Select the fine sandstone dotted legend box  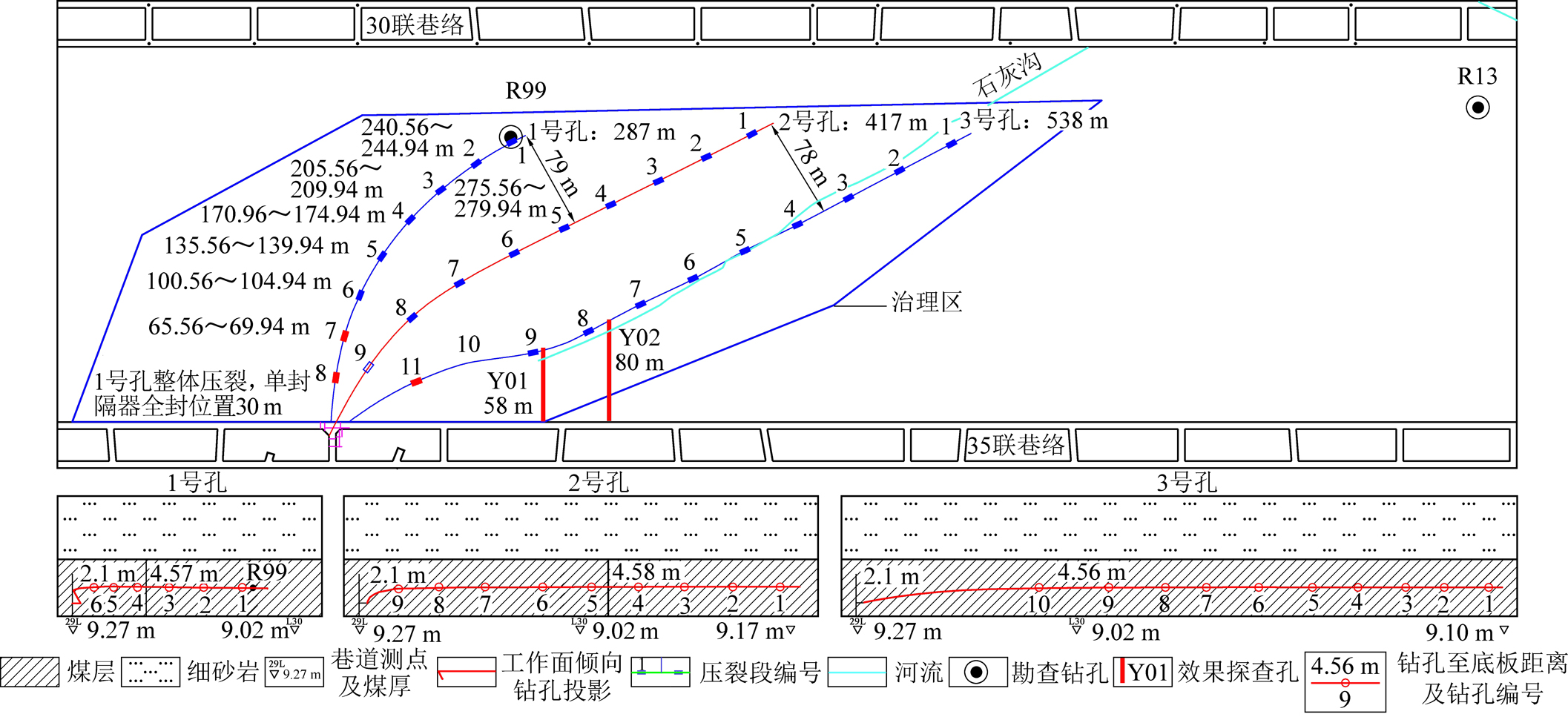click(x=151, y=672)
